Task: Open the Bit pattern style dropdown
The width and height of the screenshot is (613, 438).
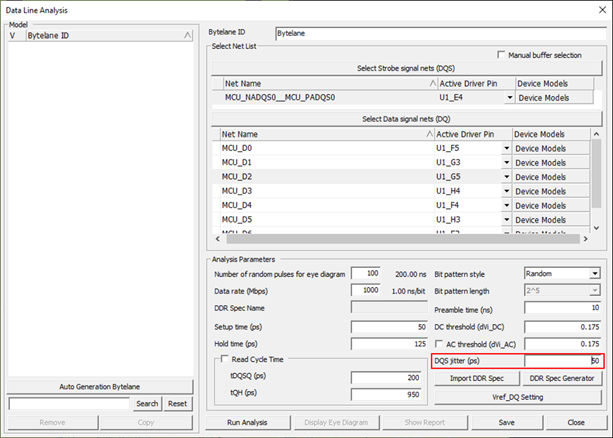Action: (595, 273)
